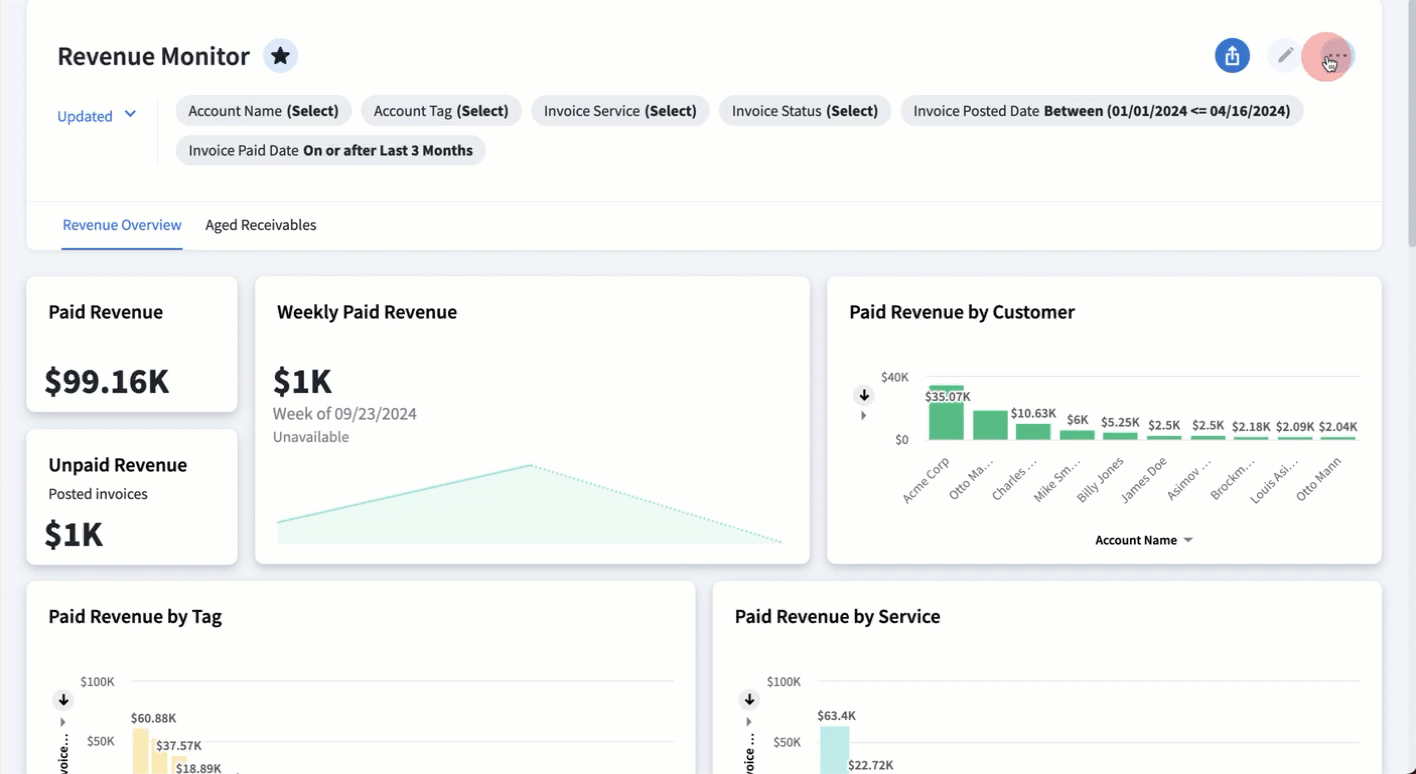Screen dimensions: 1416x774
Task: Switch to the Aged Receivables tab
Action: [x=260, y=225]
